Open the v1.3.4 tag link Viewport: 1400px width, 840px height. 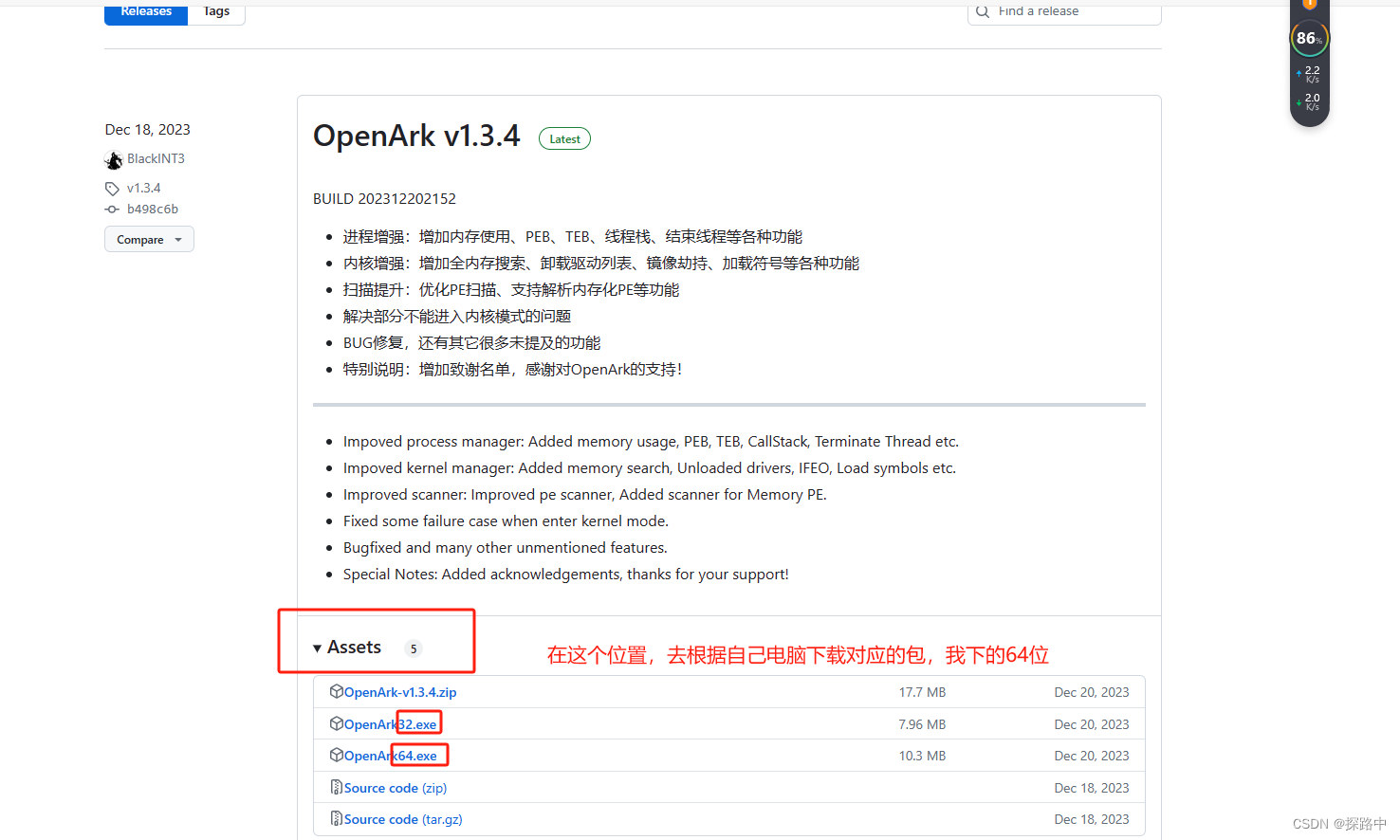143,188
